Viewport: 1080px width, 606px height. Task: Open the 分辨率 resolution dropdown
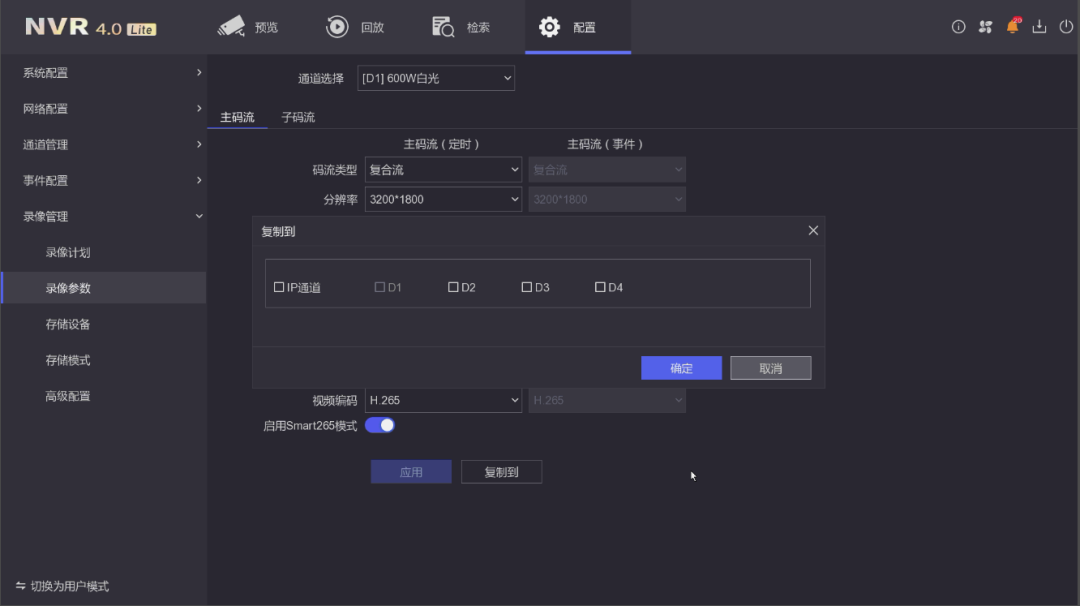(443, 199)
